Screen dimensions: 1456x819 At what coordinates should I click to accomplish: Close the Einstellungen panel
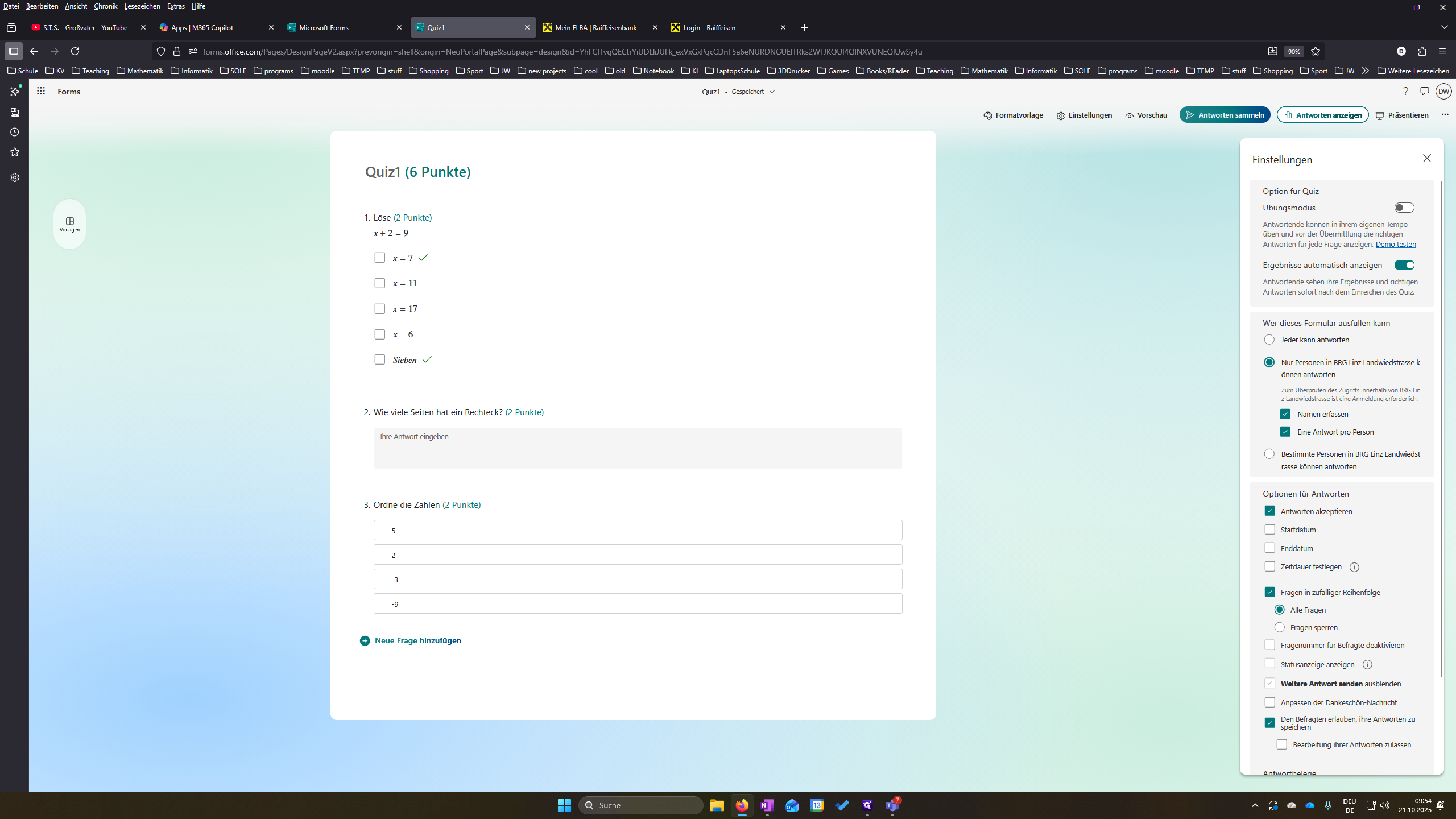coord(1426,158)
